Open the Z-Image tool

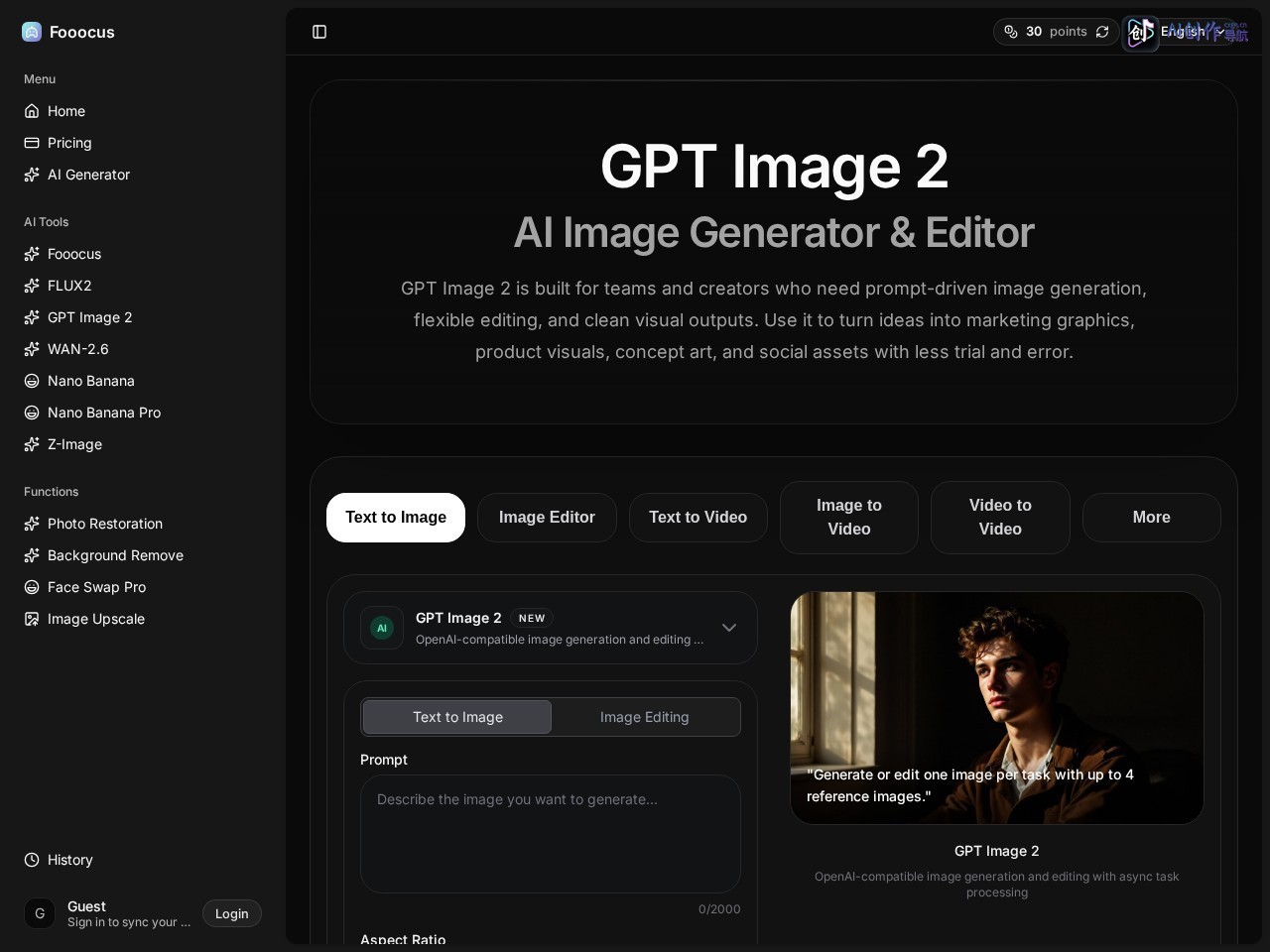pos(143,444)
